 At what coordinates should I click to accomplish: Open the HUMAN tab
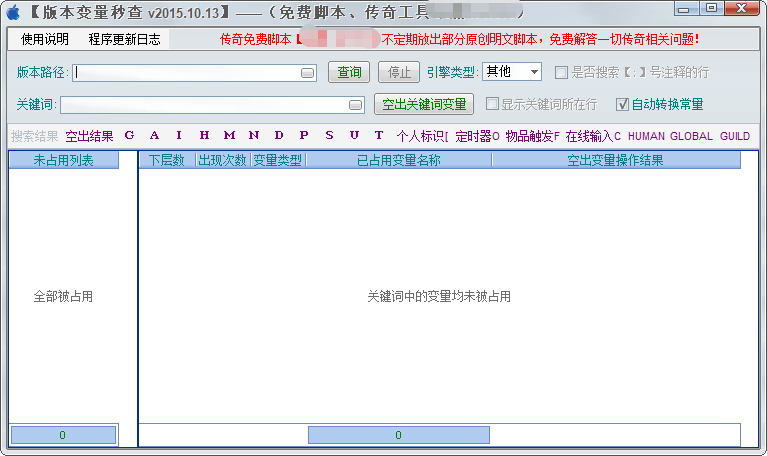point(646,136)
